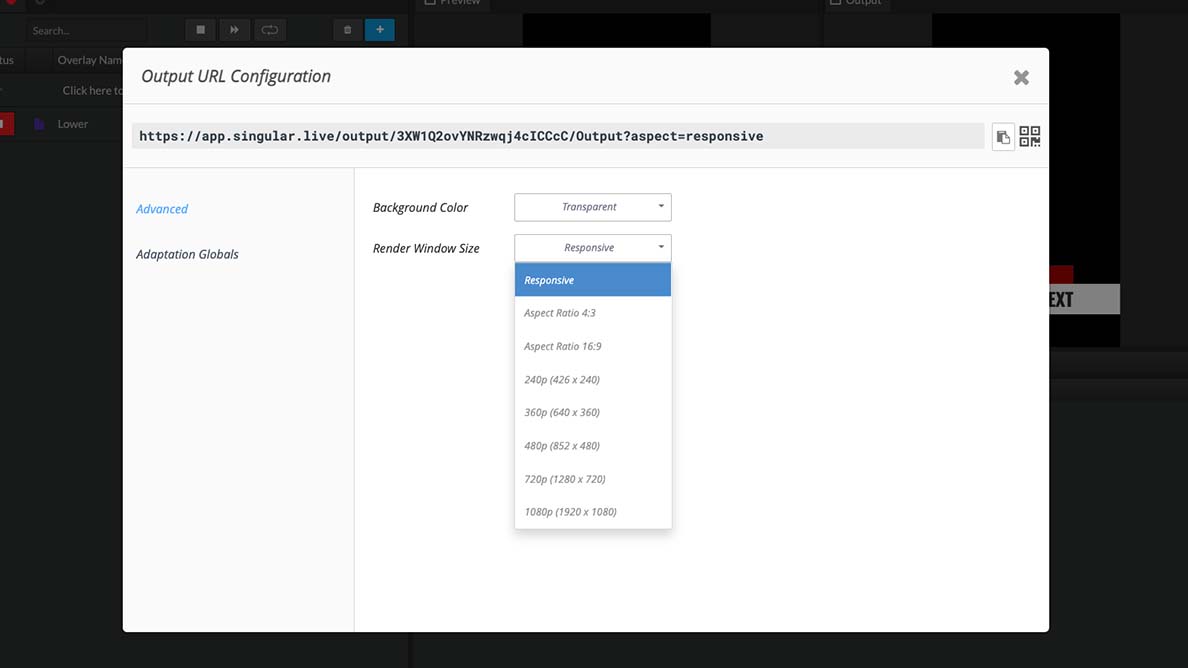Switch to Adaptation Globals section
The height and width of the screenshot is (668, 1188).
187,254
